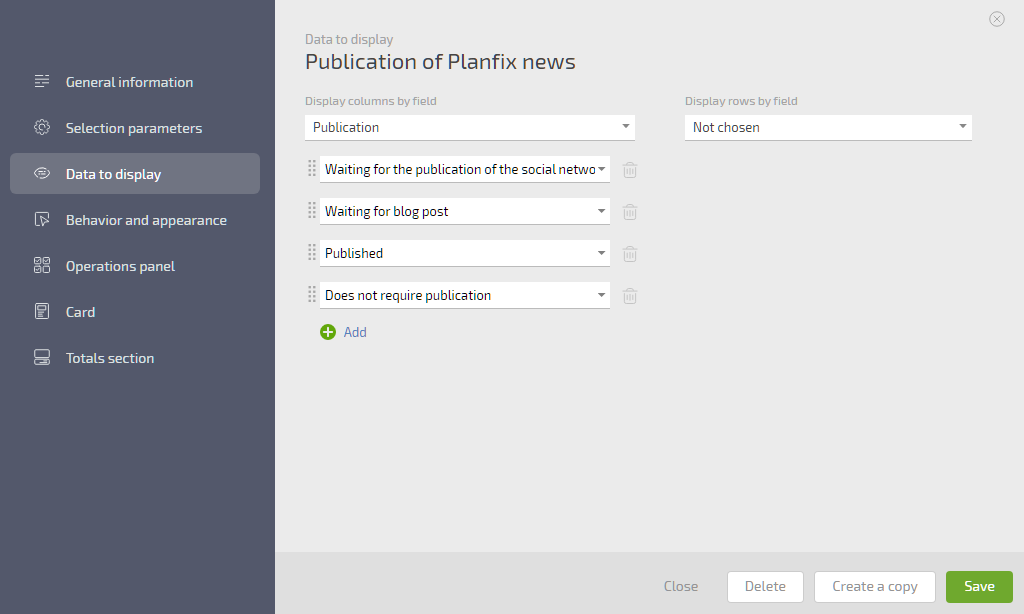The image size is (1024, 614).
Task: Open the Totals section
Action: [x=135, y=358]
